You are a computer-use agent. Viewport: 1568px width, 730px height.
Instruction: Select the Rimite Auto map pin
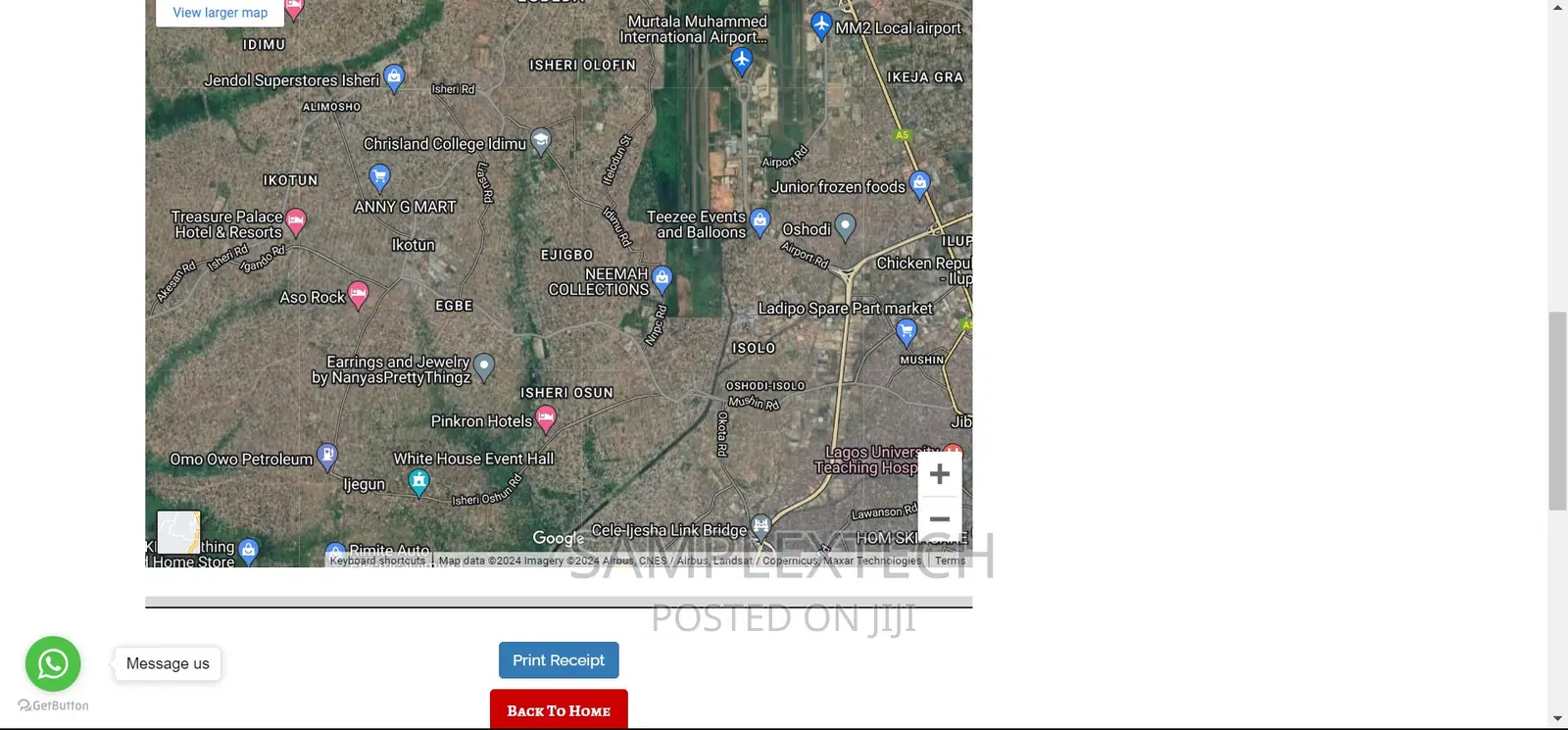(335, 554)
